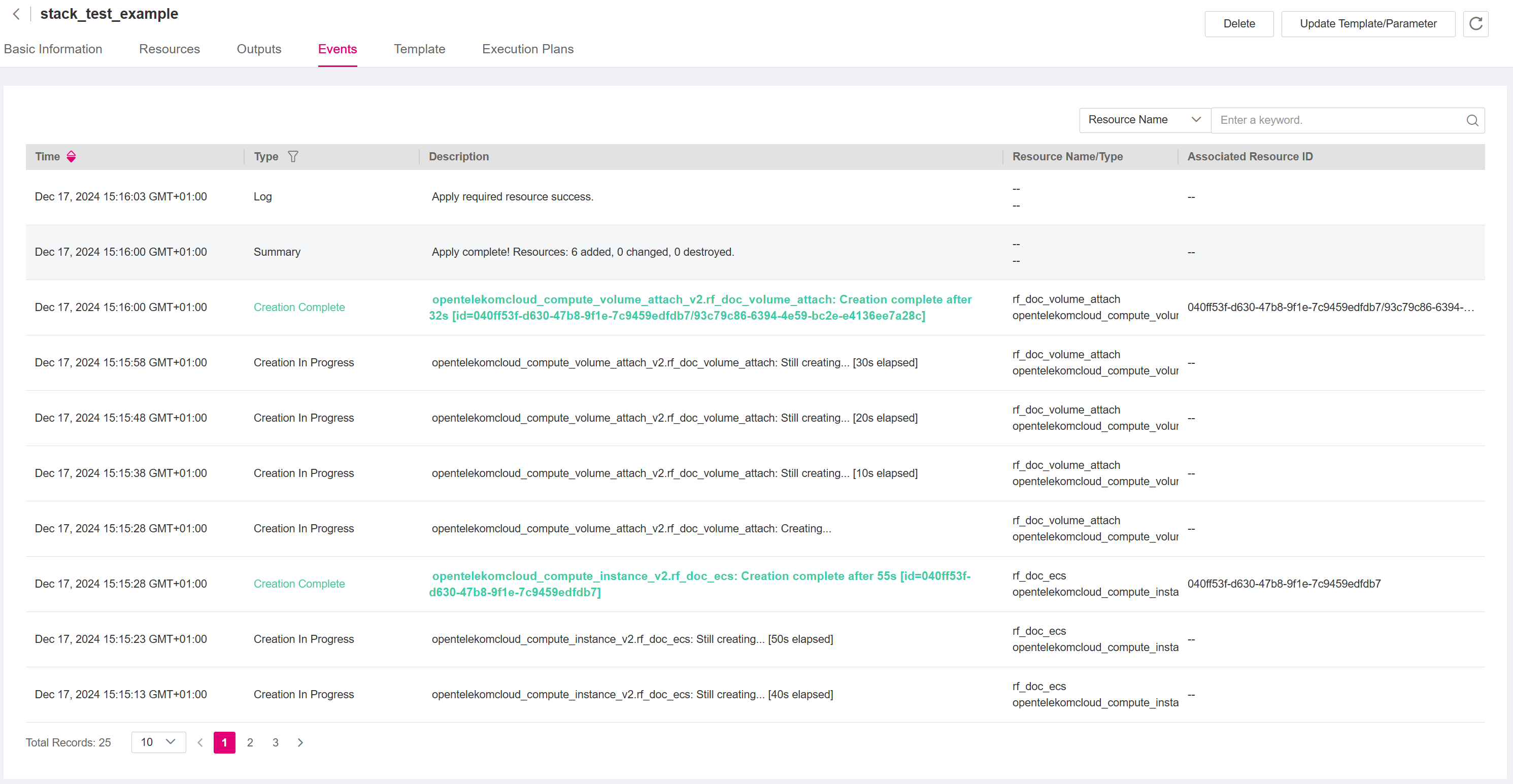This screenshot has height=784, width=1513.
Task: Click 'Apply required resource success.' description
Action: (512, 197)
